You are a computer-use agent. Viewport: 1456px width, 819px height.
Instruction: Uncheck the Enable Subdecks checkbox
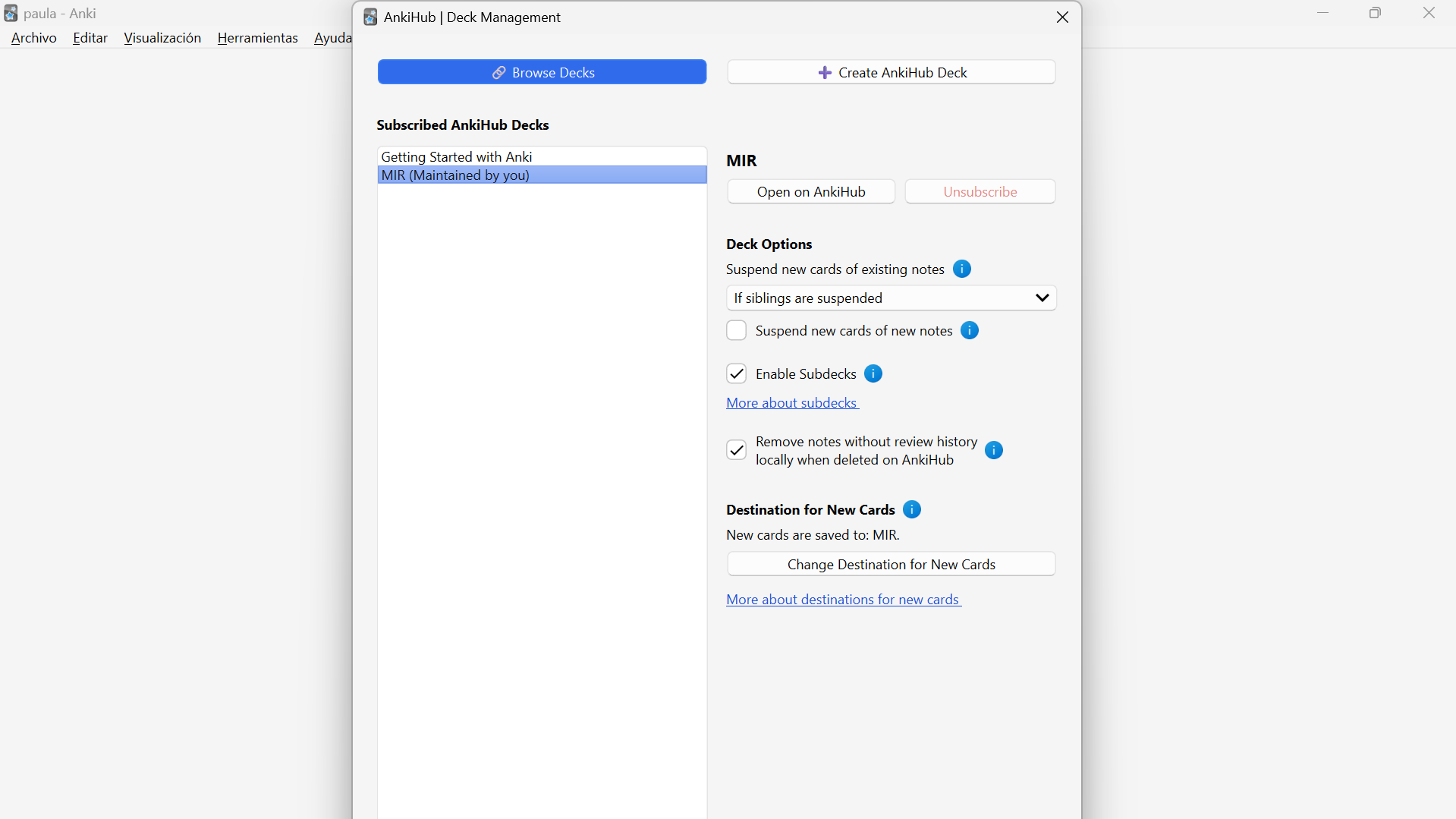pos(736,373)
